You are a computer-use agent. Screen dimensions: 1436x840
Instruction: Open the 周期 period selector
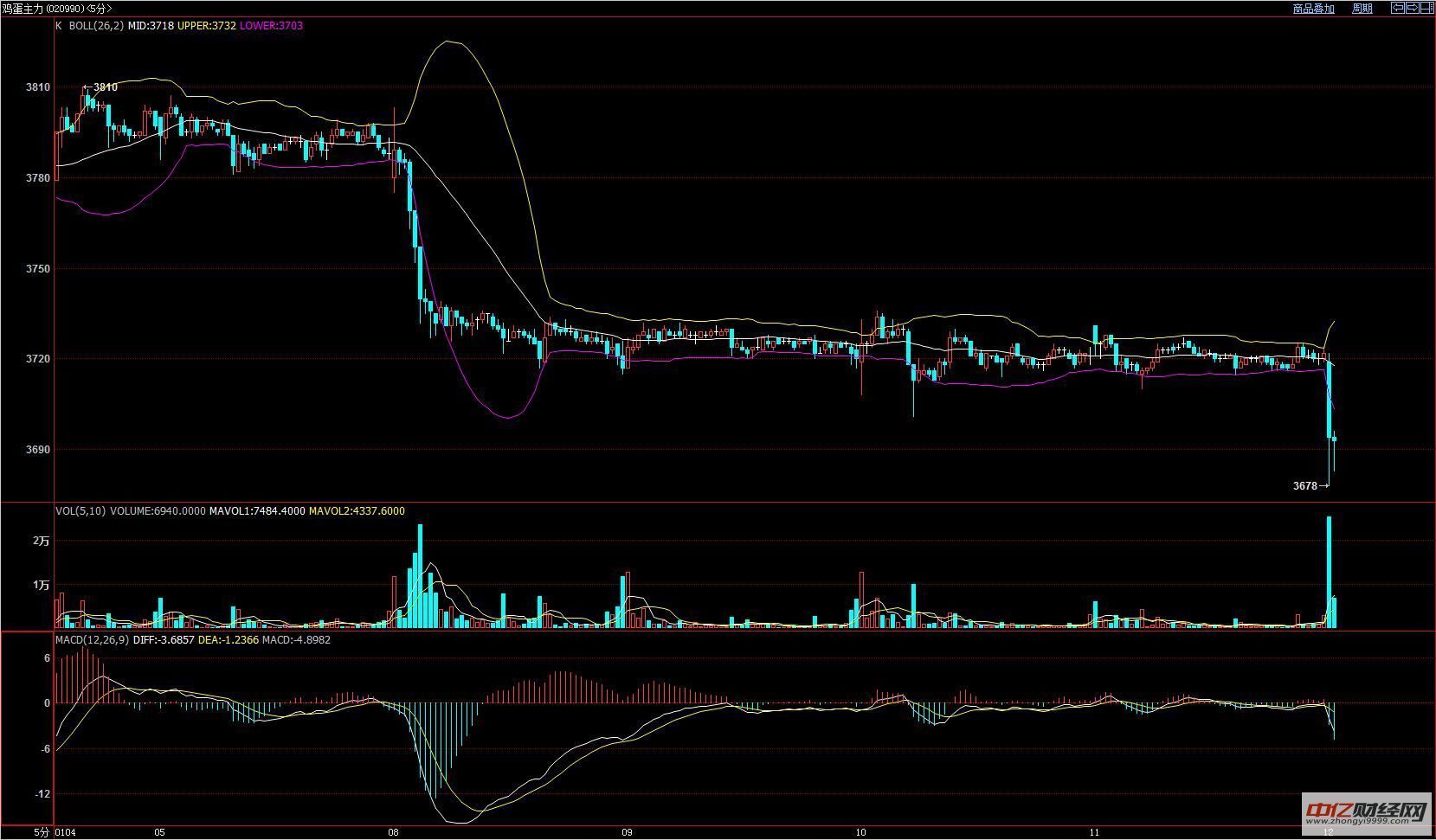coord(1362,9)
